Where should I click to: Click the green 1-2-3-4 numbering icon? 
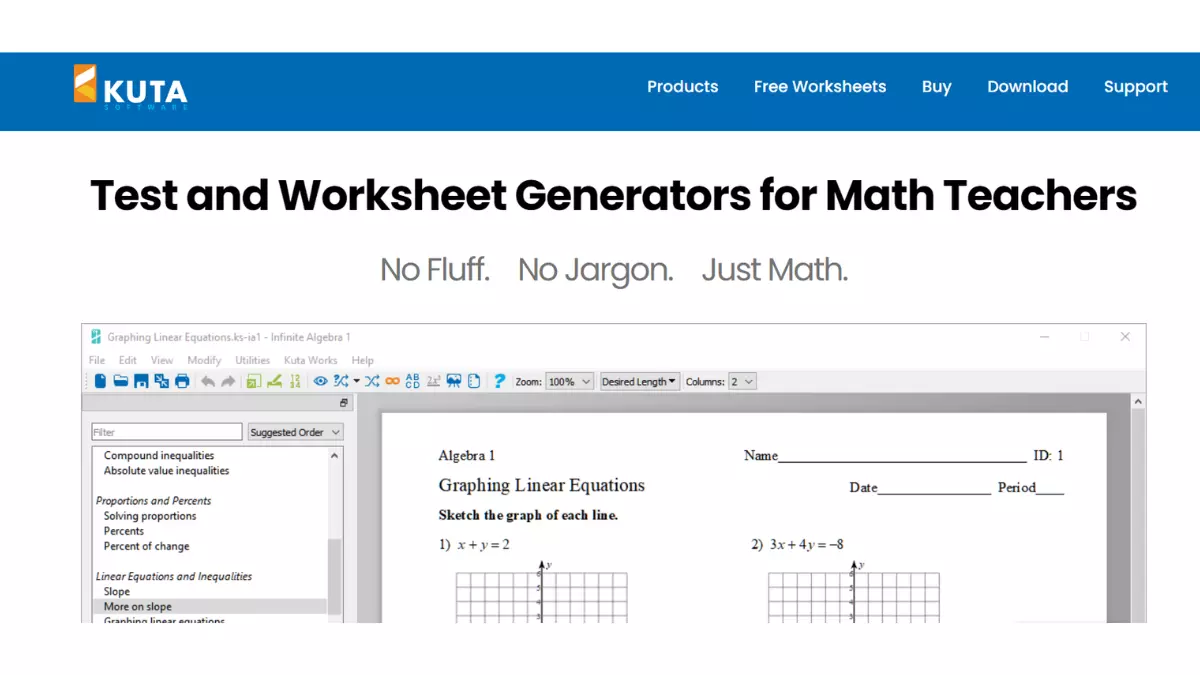(x=295, y=381)
